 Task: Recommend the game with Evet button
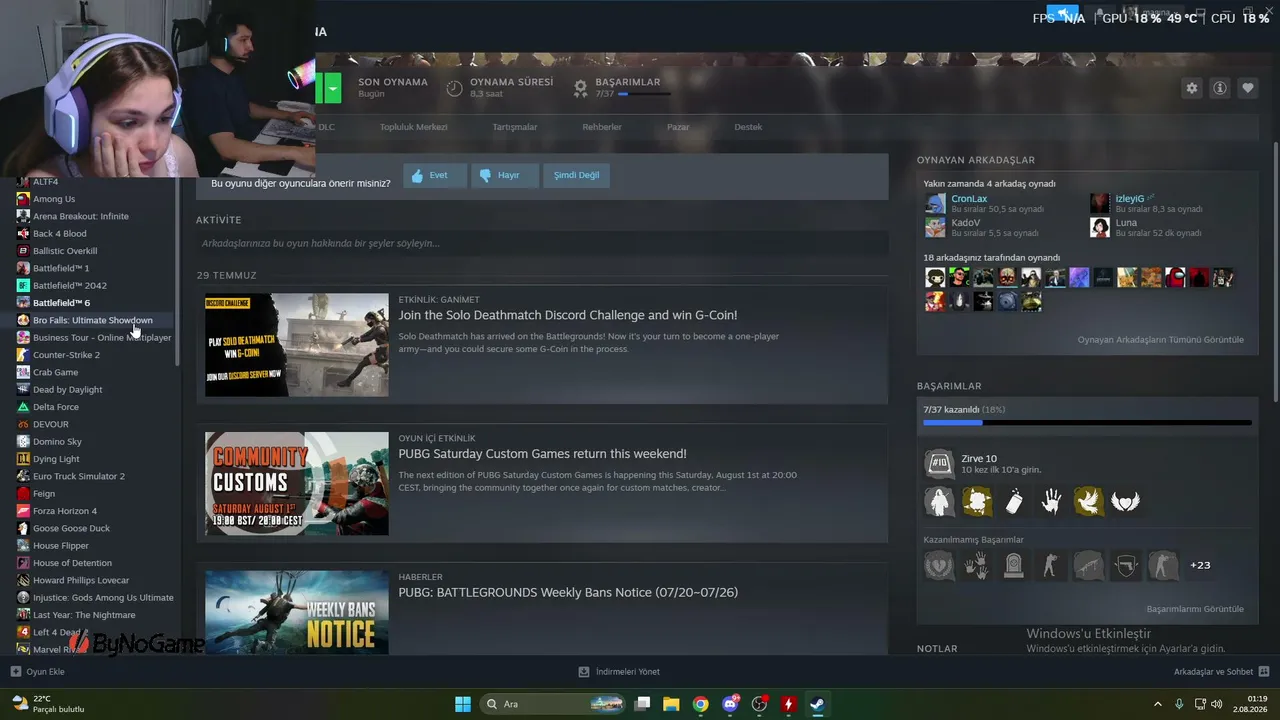click(435, 175)
